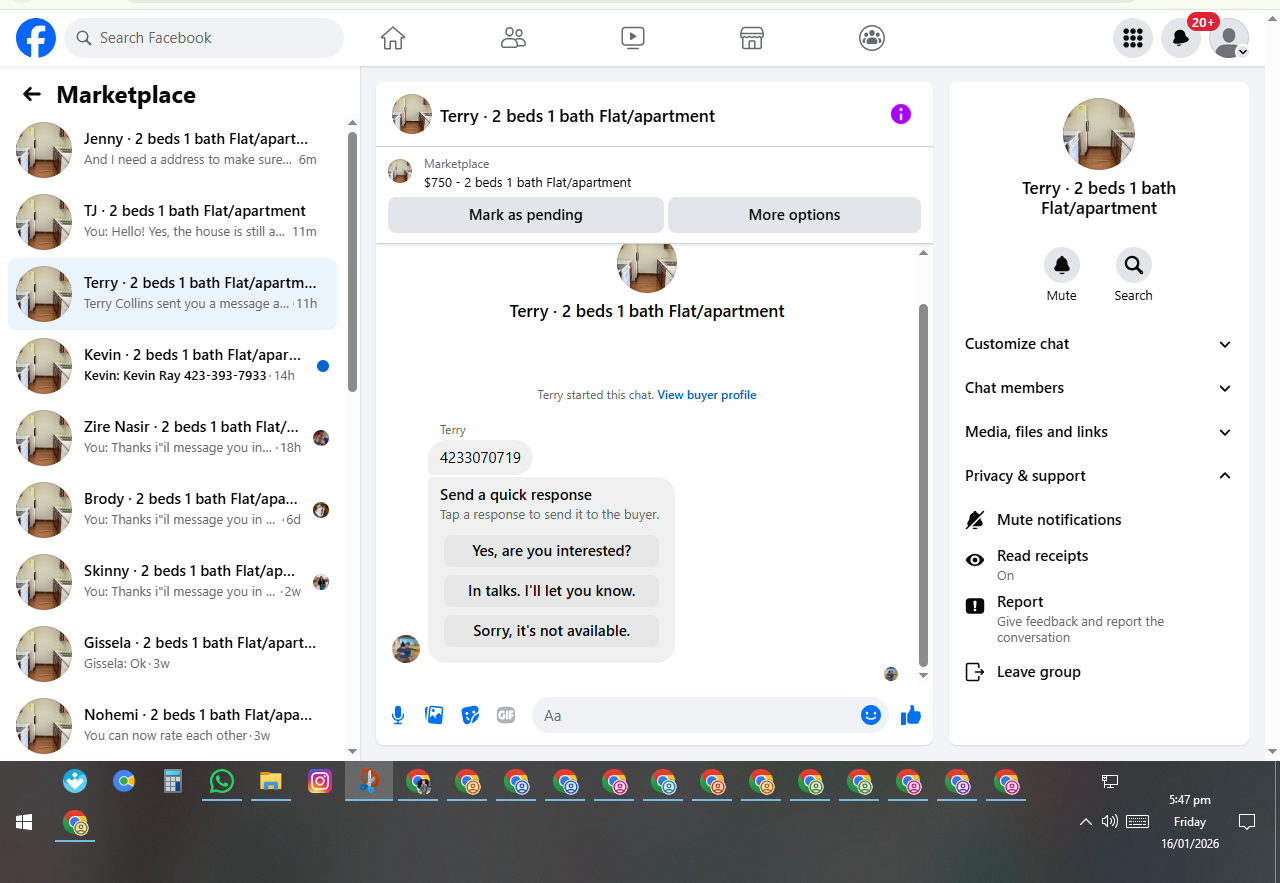Viewport: 1280px width, 883px height.
Task: Show hidden system tray icons chevron
Action: [1085, 822]
